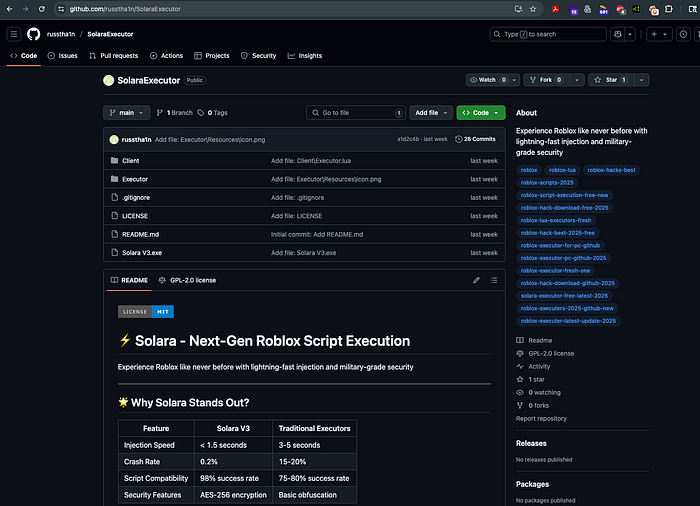Click the roblox-scripts-2025 topic tag

547,182
